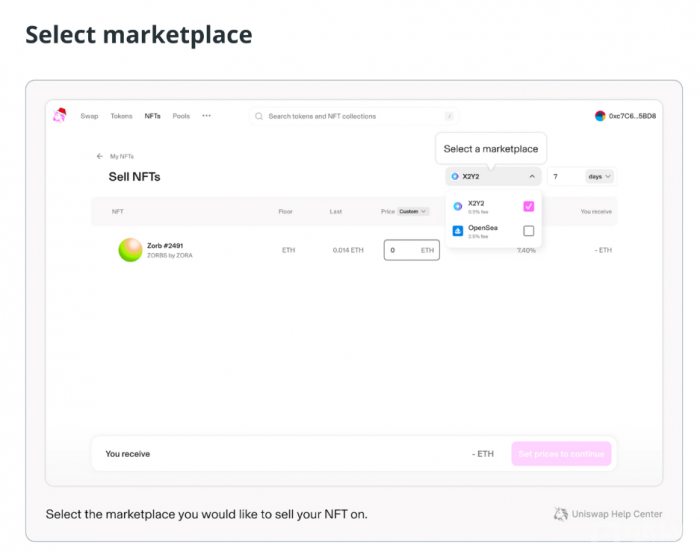
Task: Check the OpenSea marketplace checkbox
Action: pyautogui.click(x=529, y=231)
